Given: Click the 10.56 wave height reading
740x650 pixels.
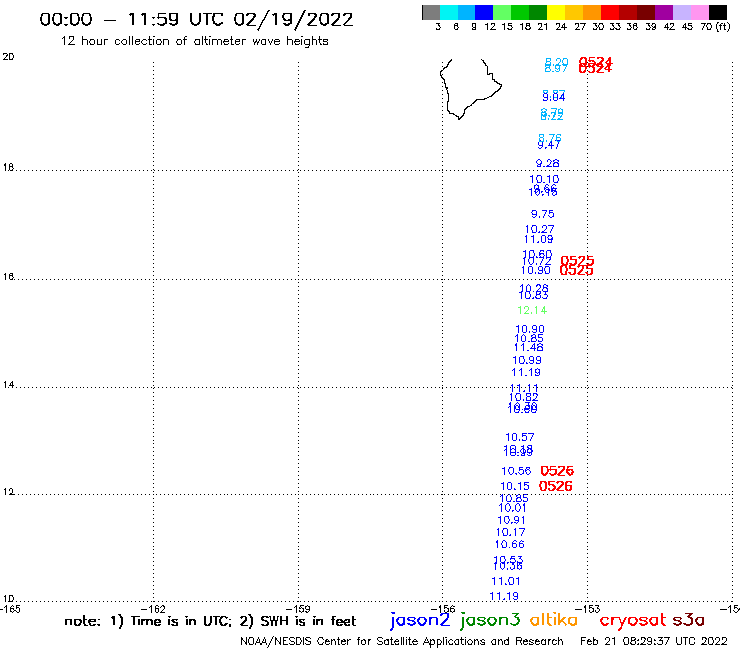Looking at the screenshot, I should [516, 471].
